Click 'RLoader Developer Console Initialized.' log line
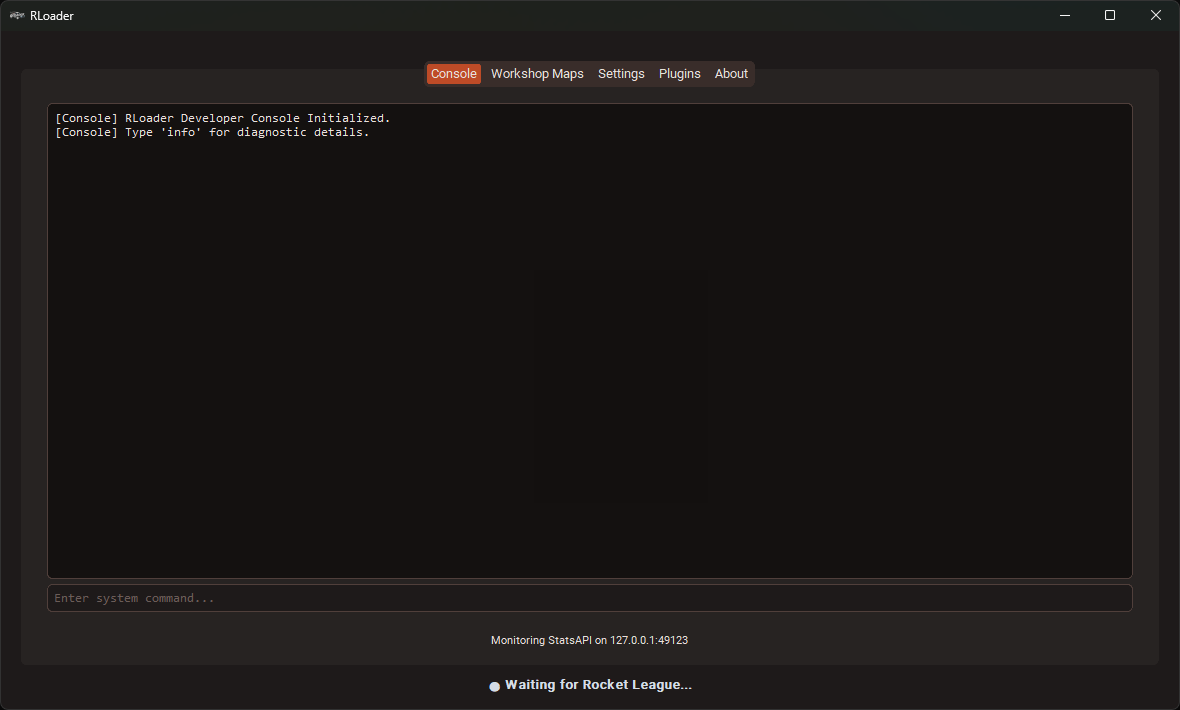1180x710 pixels. [223, 118]
